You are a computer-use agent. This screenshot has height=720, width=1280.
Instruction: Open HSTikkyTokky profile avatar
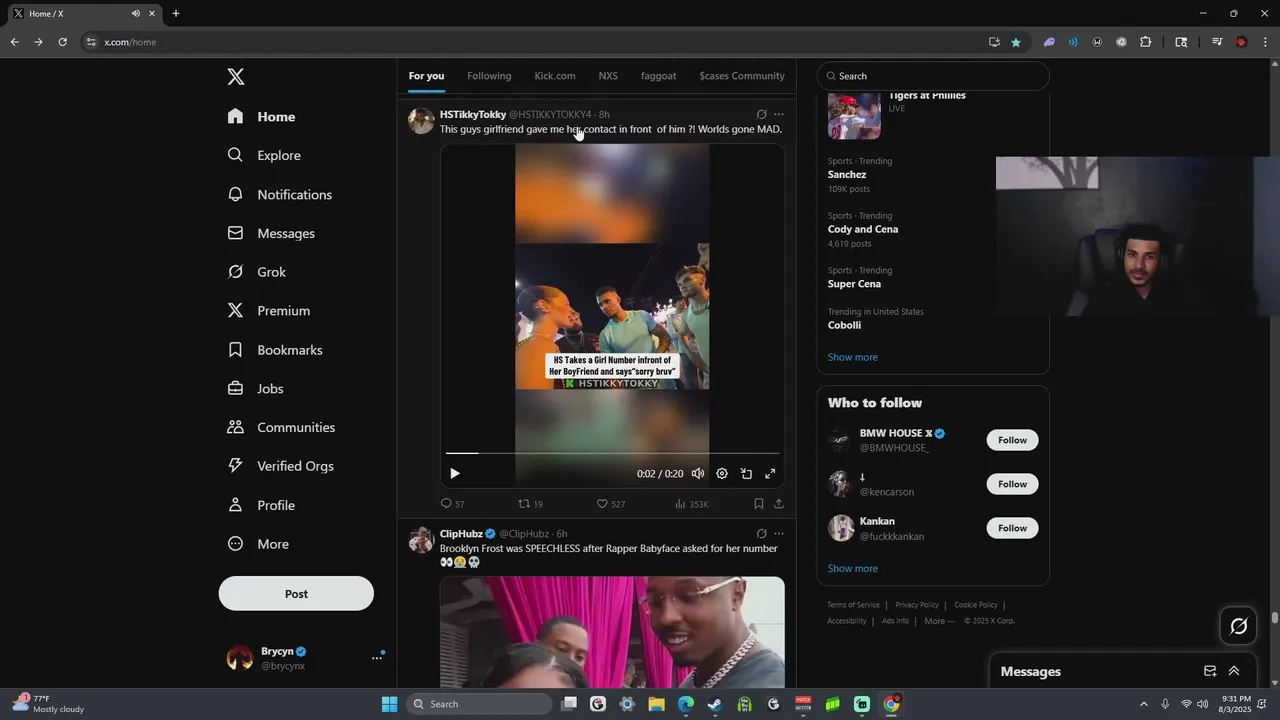pos(421,121)
